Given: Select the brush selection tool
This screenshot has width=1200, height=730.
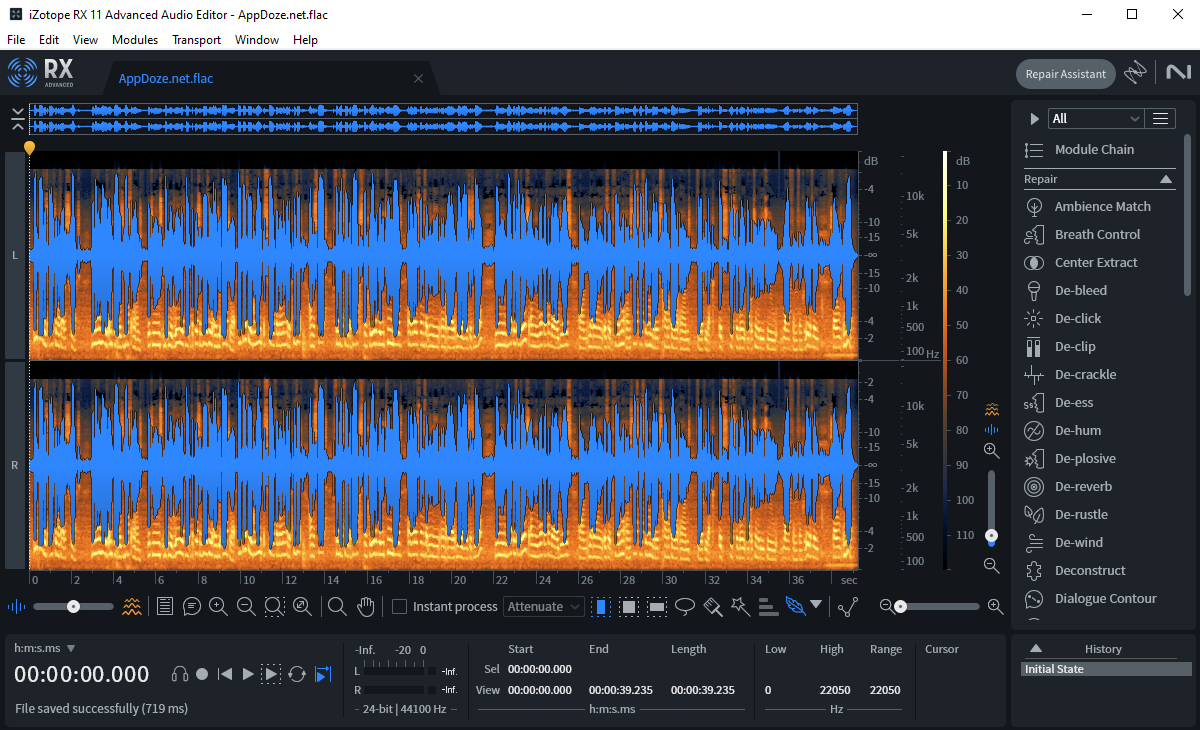Looking at the screenshot, I should coord(713,606).
